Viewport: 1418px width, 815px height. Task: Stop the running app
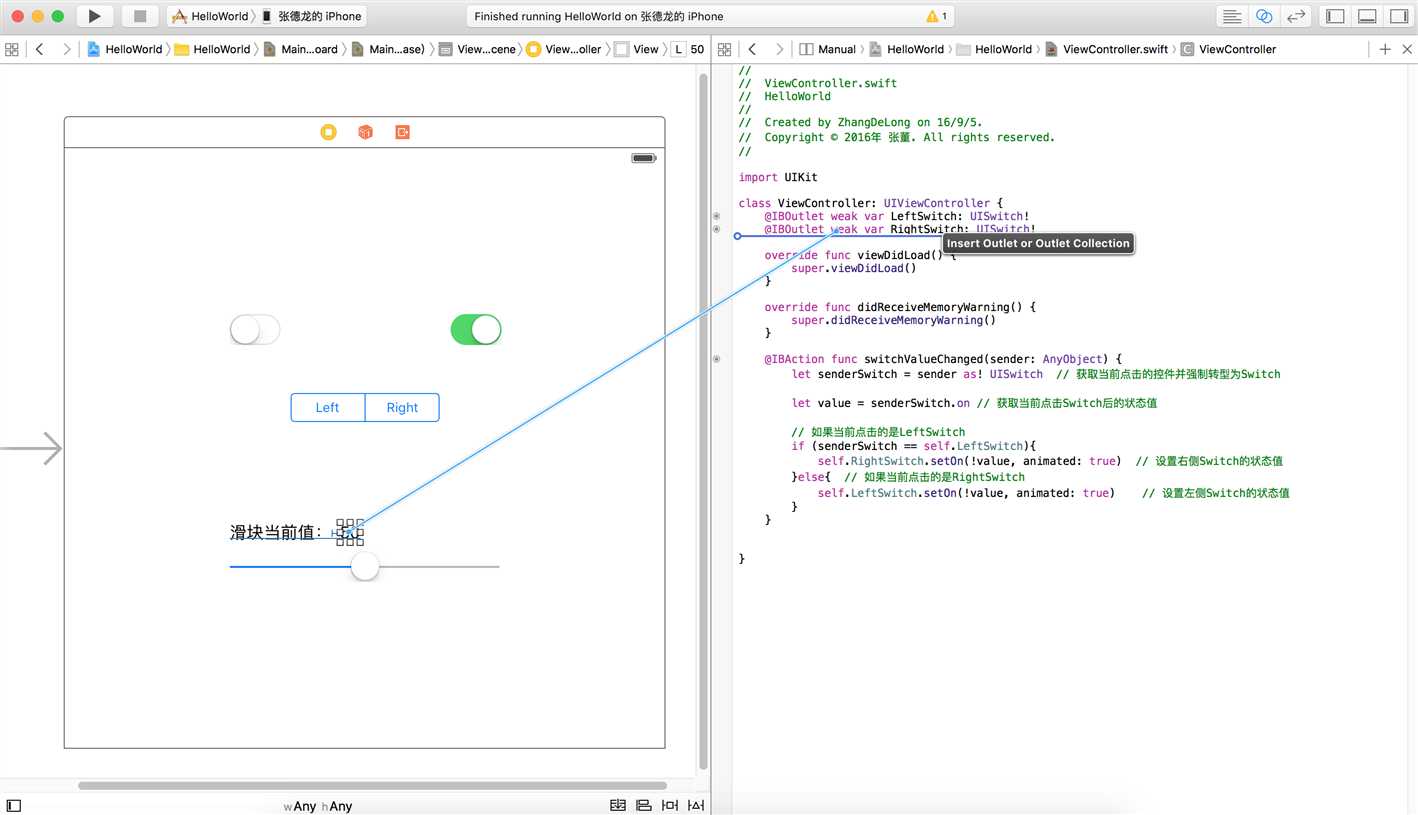point(140,16)
